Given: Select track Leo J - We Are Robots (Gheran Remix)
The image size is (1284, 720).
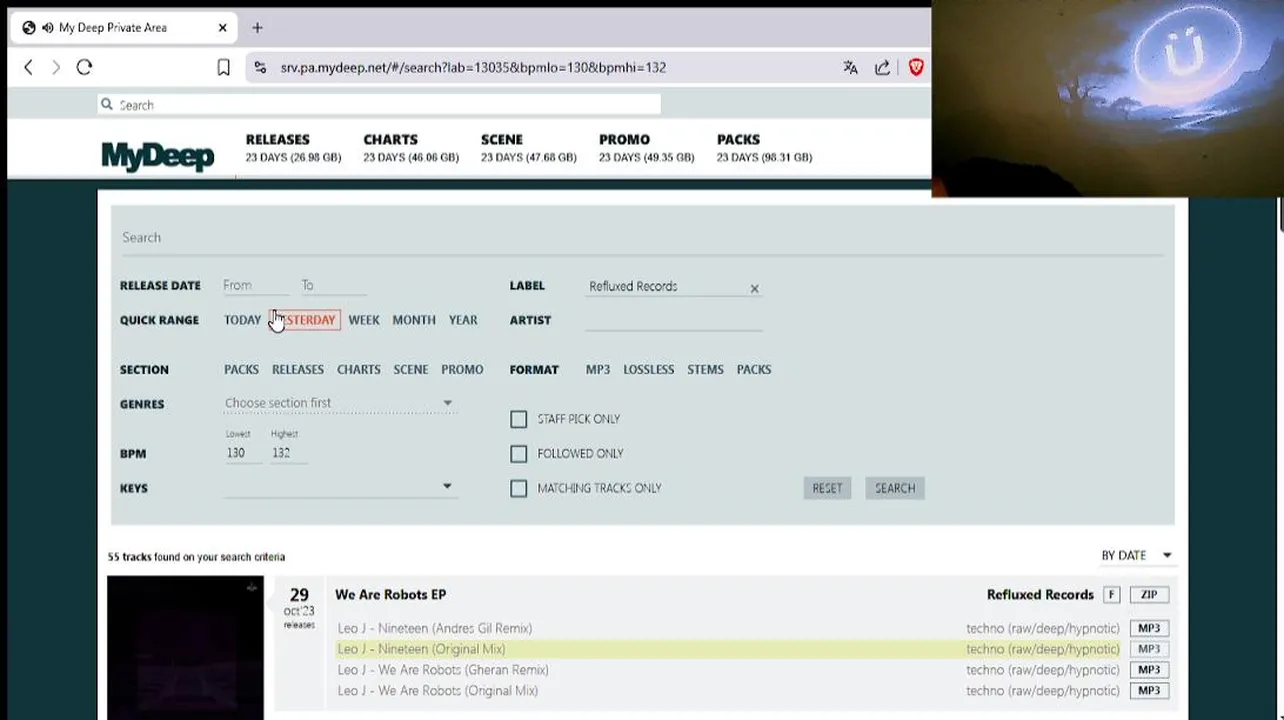Looking at the screenshot, I should [x=443, y=670].
